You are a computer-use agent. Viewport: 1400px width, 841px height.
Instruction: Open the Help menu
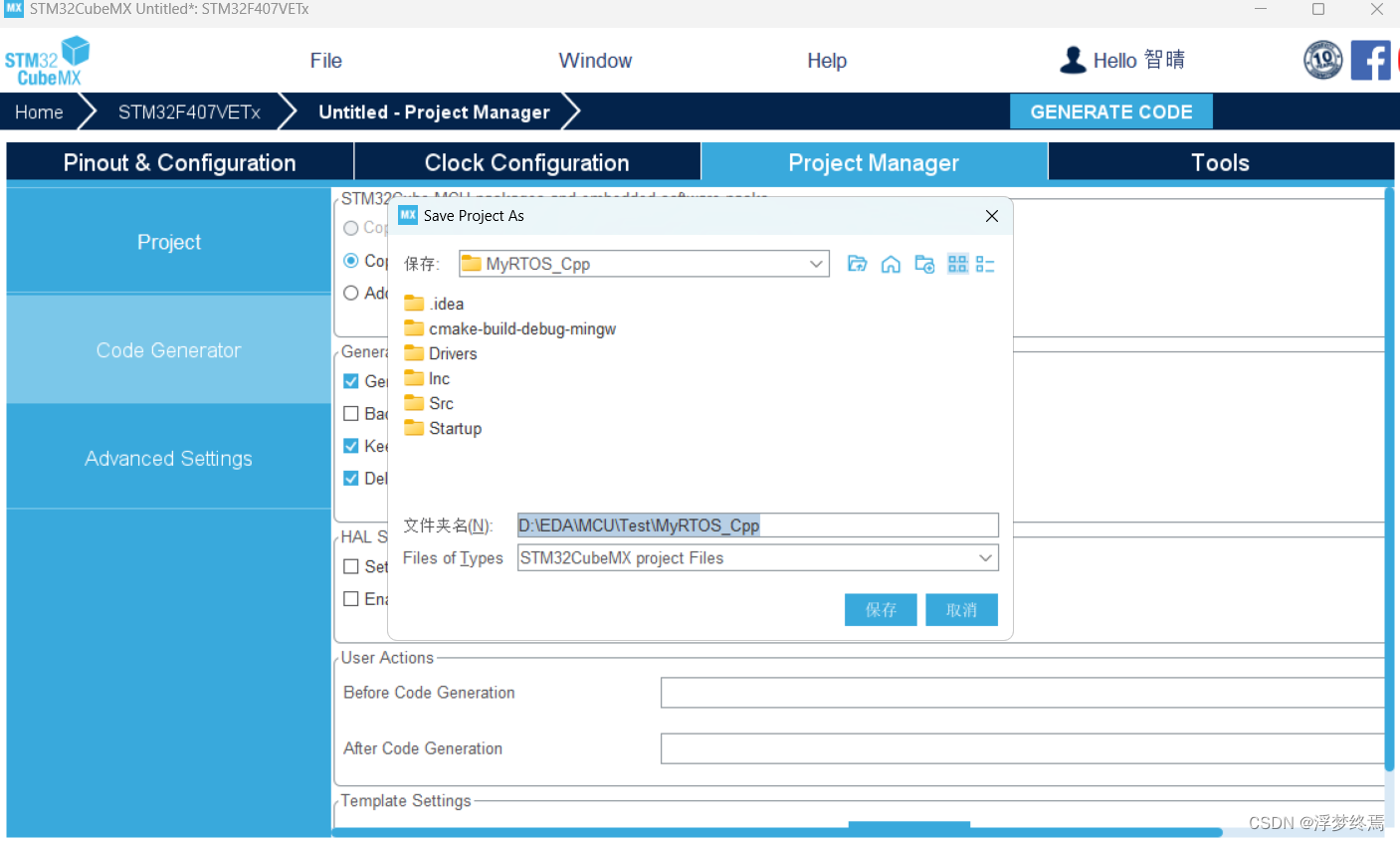[x=827, y=61]
